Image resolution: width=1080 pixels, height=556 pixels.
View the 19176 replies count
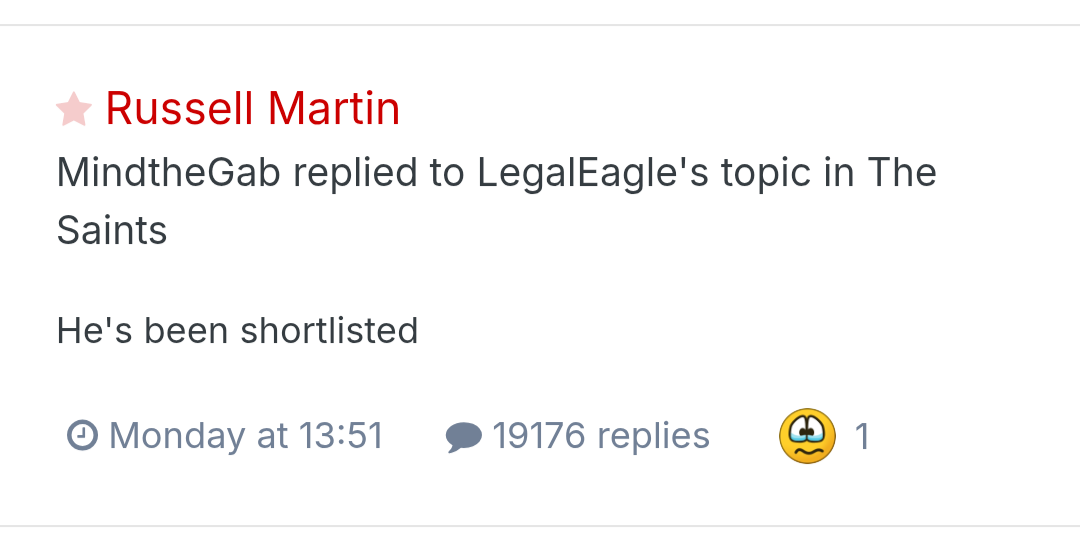click(600, 436)
